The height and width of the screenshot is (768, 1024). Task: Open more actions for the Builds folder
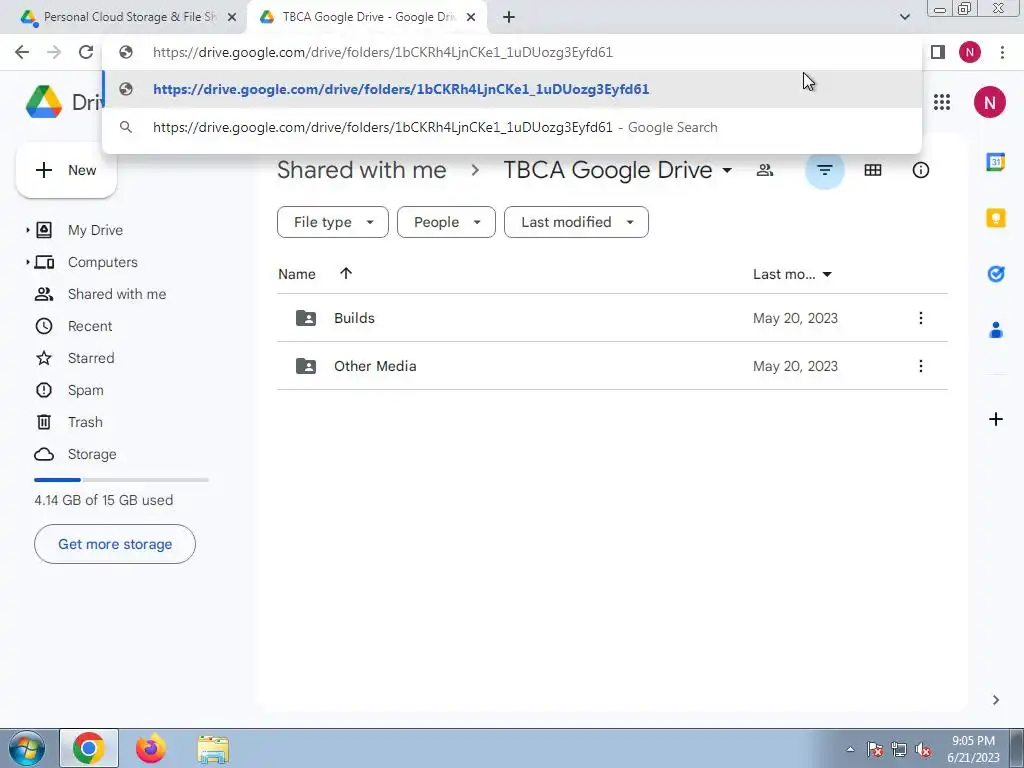point(920,318)
